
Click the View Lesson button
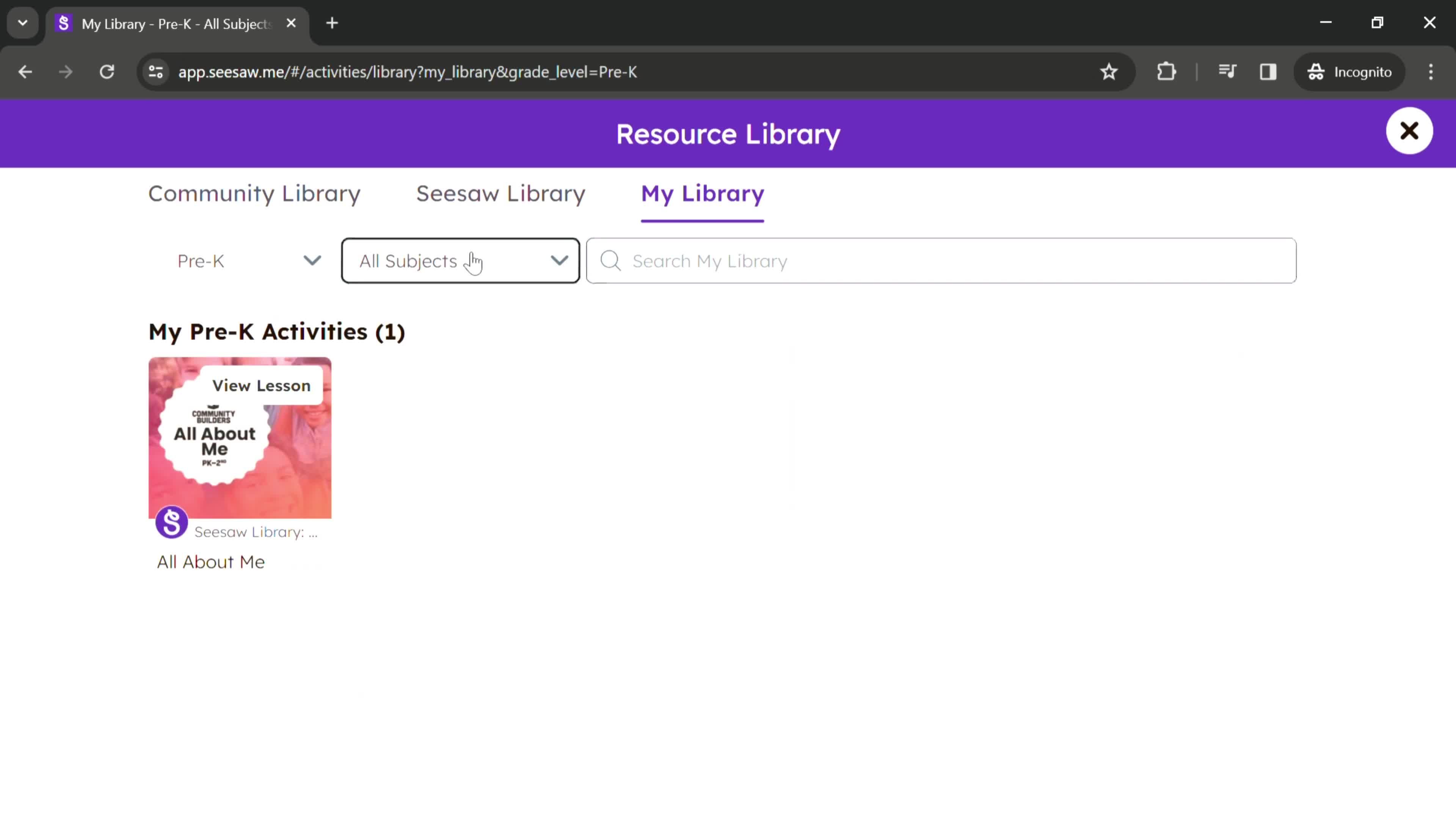click(x=261, y=386)
